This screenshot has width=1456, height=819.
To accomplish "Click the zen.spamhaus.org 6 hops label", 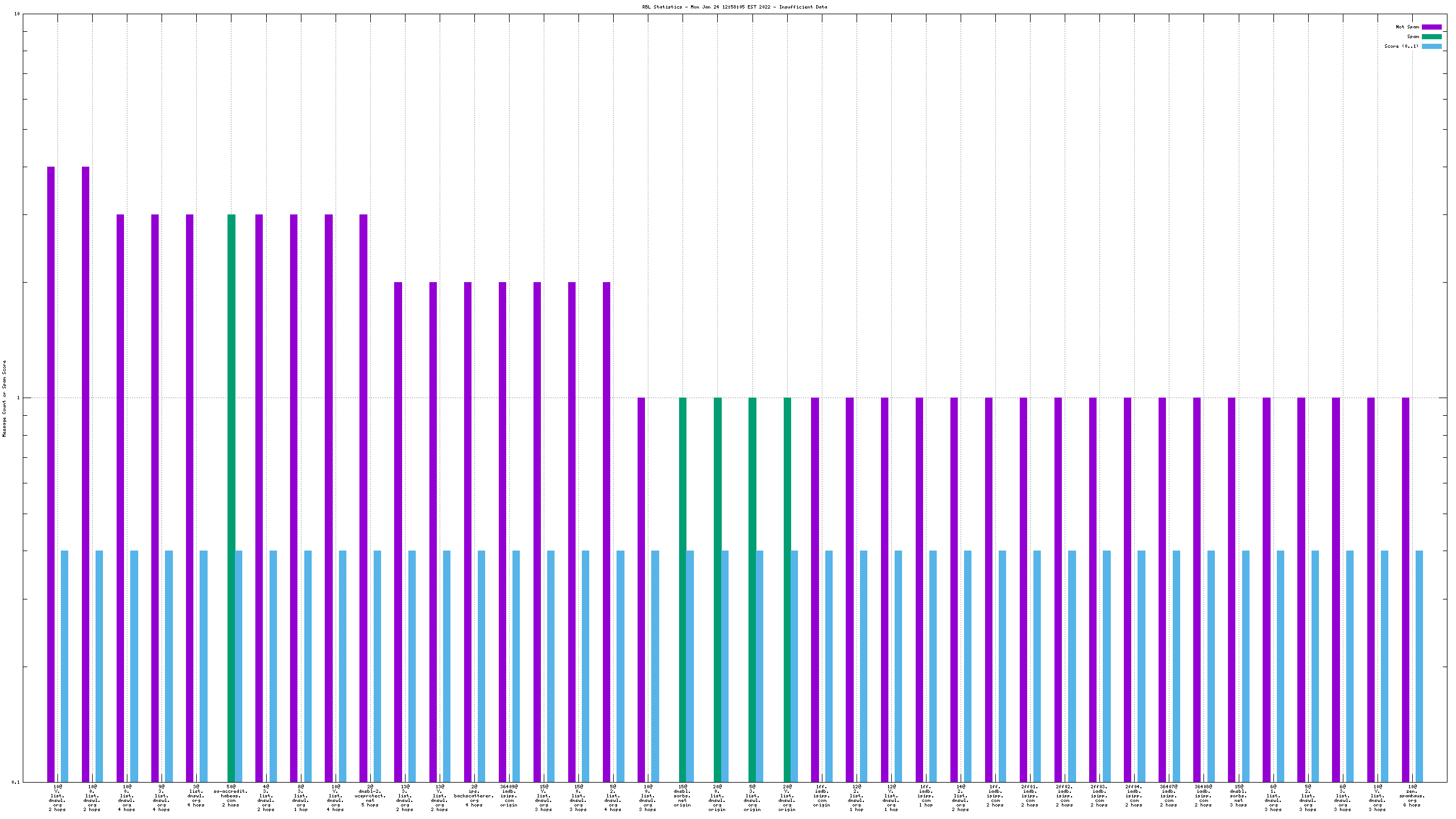I will [x=1412, y=796].
